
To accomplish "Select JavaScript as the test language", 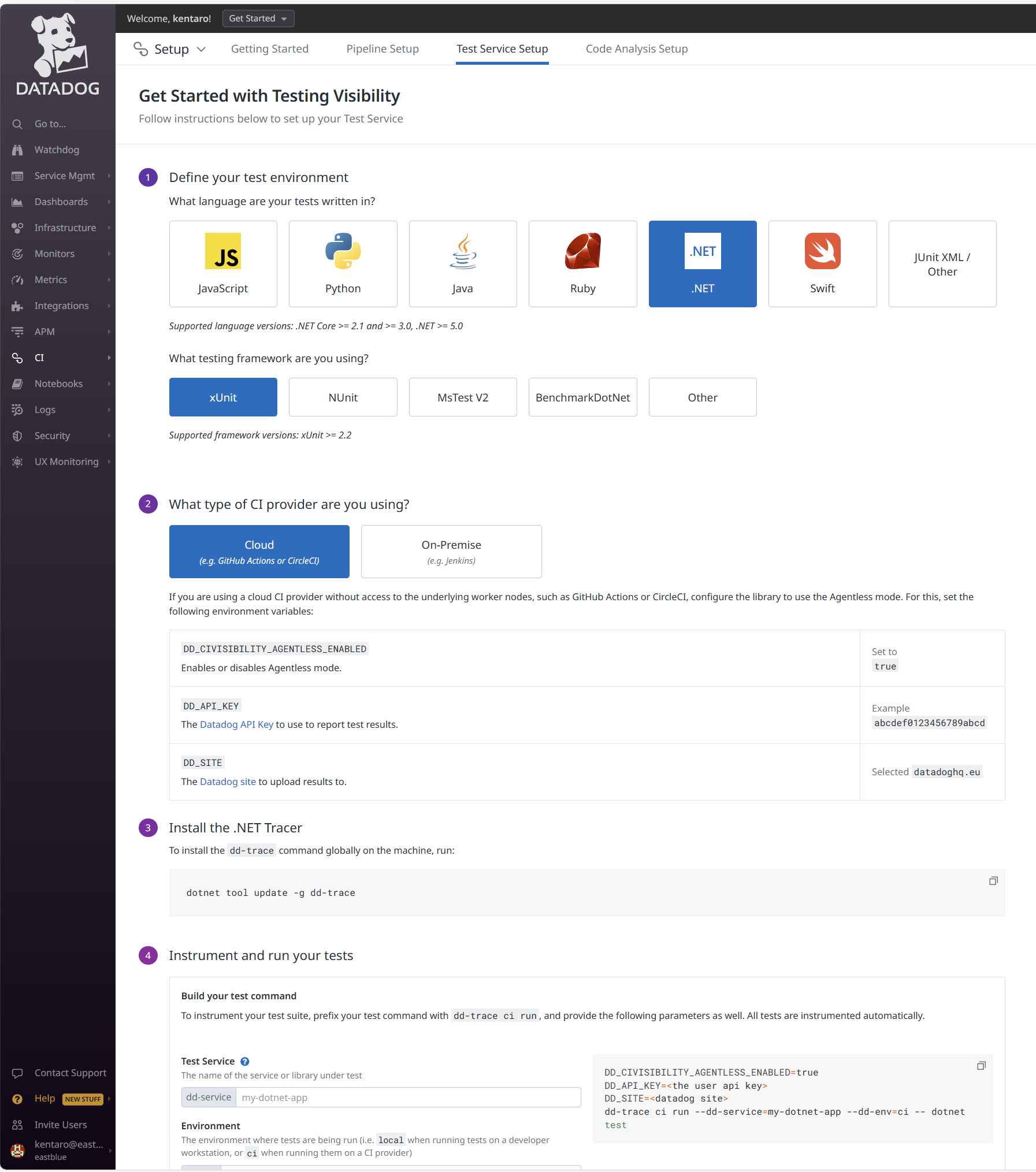I will [223, 264].
